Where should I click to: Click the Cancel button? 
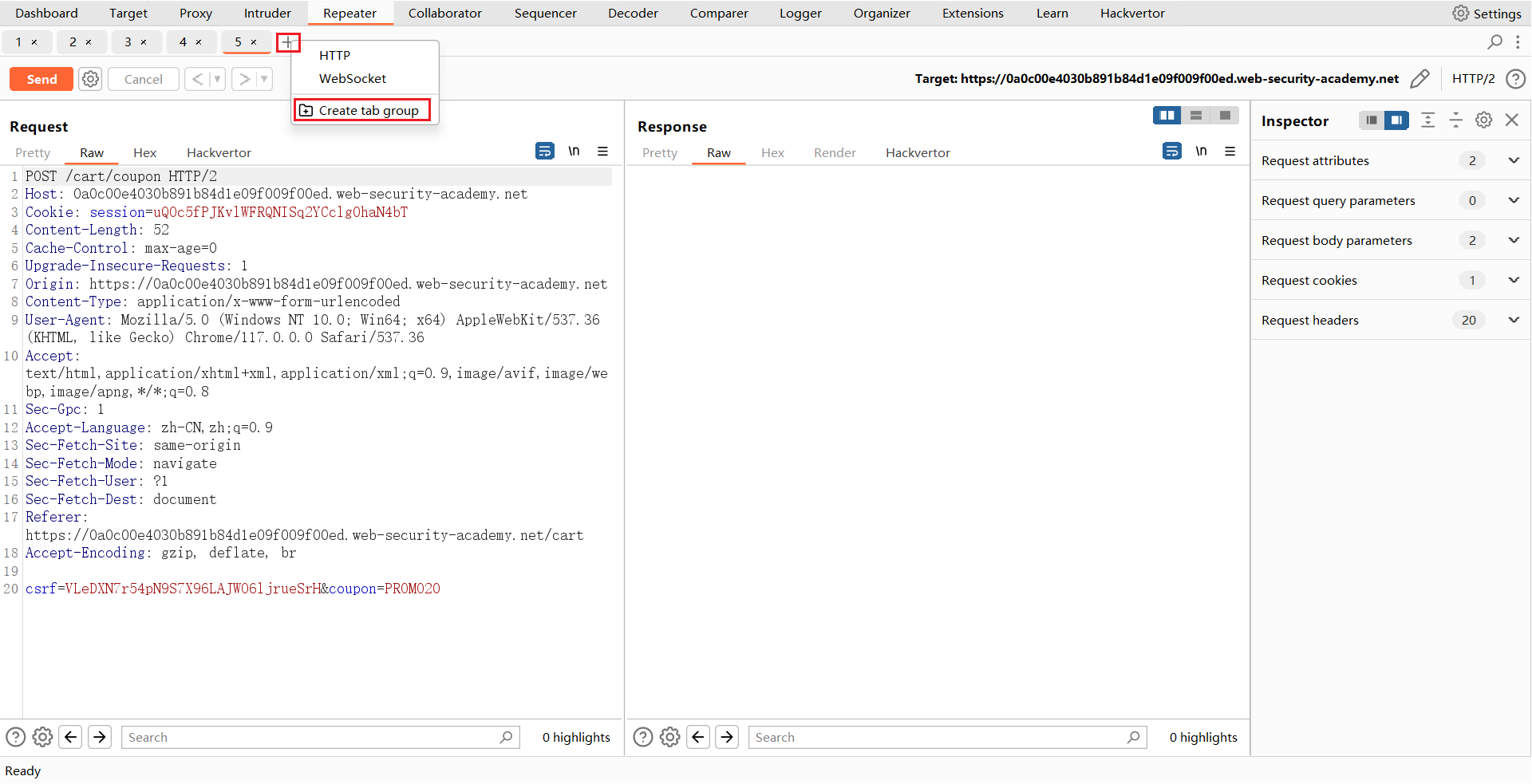(x=144, y=79)
